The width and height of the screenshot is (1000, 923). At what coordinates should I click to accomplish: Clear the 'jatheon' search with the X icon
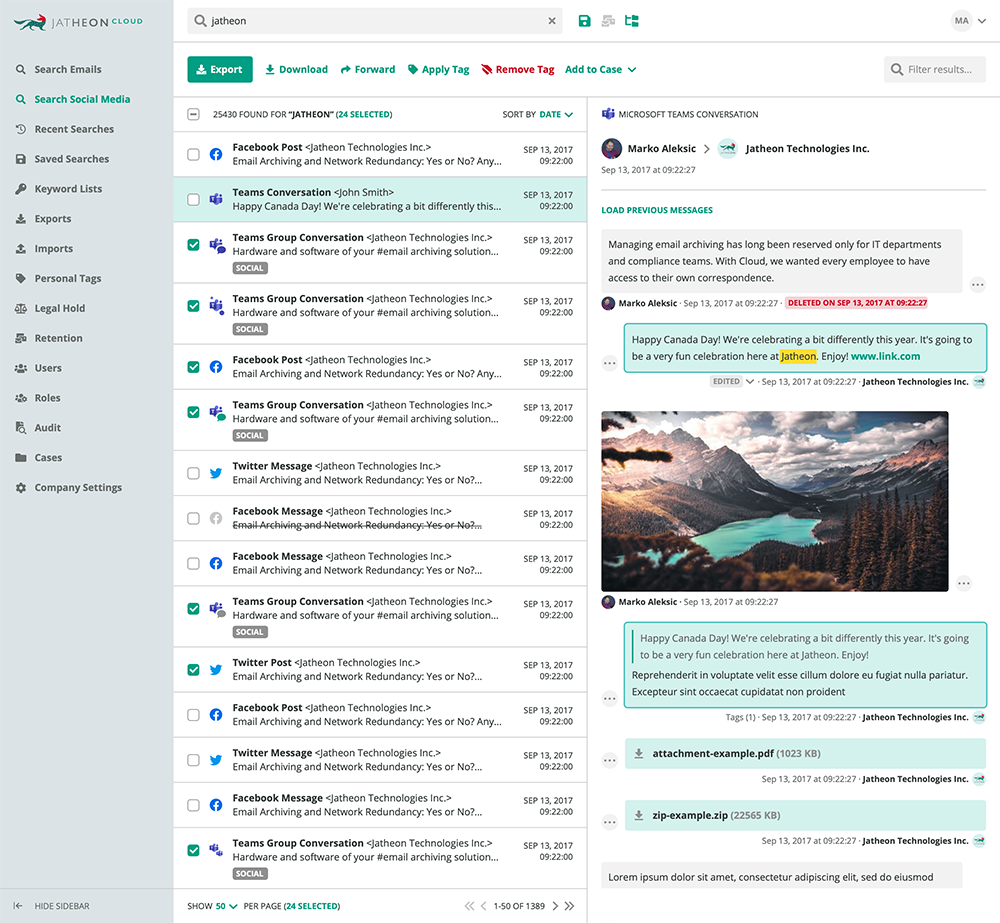tap(552, 21)
